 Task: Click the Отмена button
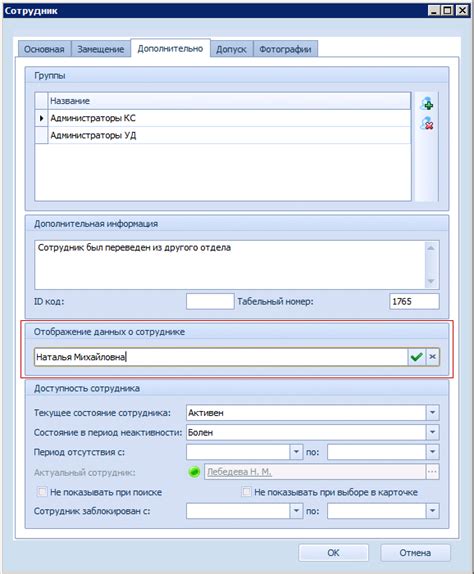(x=415, y=553)
